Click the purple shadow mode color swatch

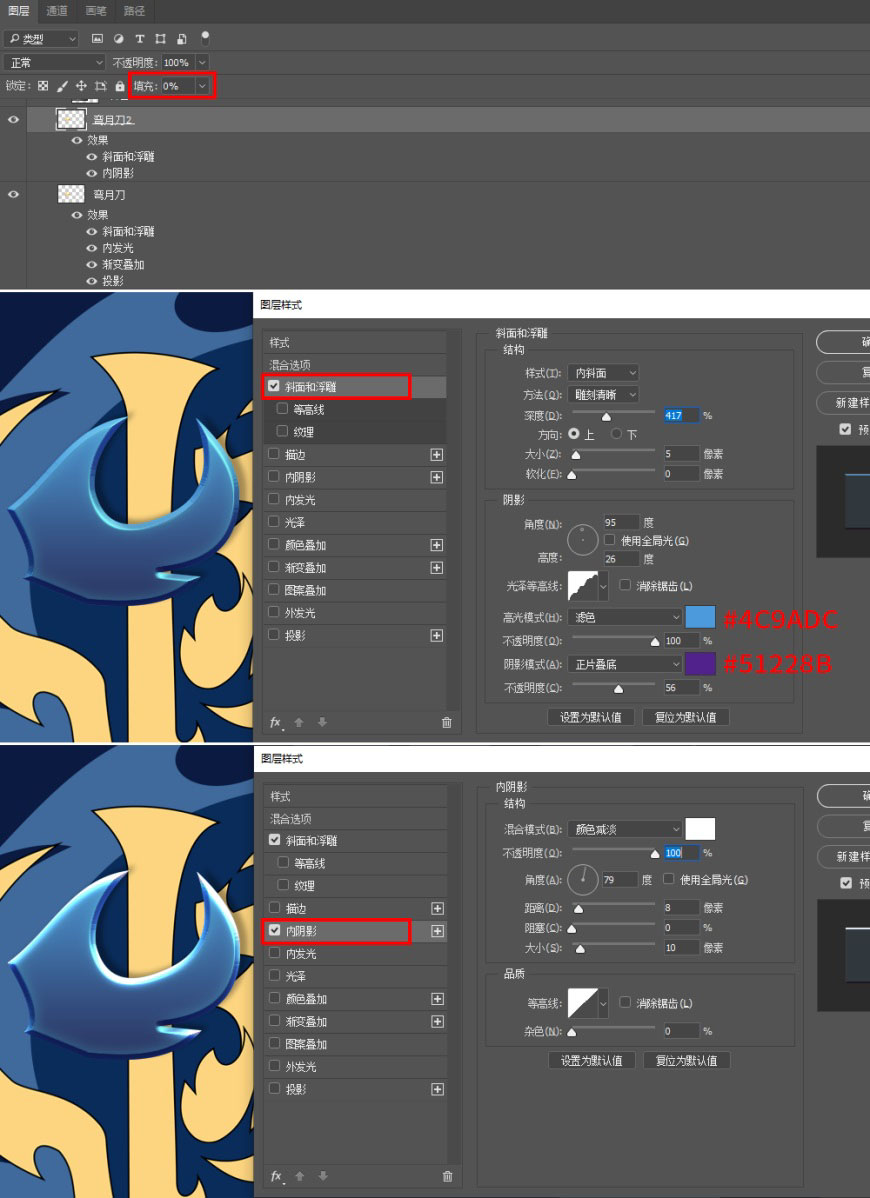point(700,664)
